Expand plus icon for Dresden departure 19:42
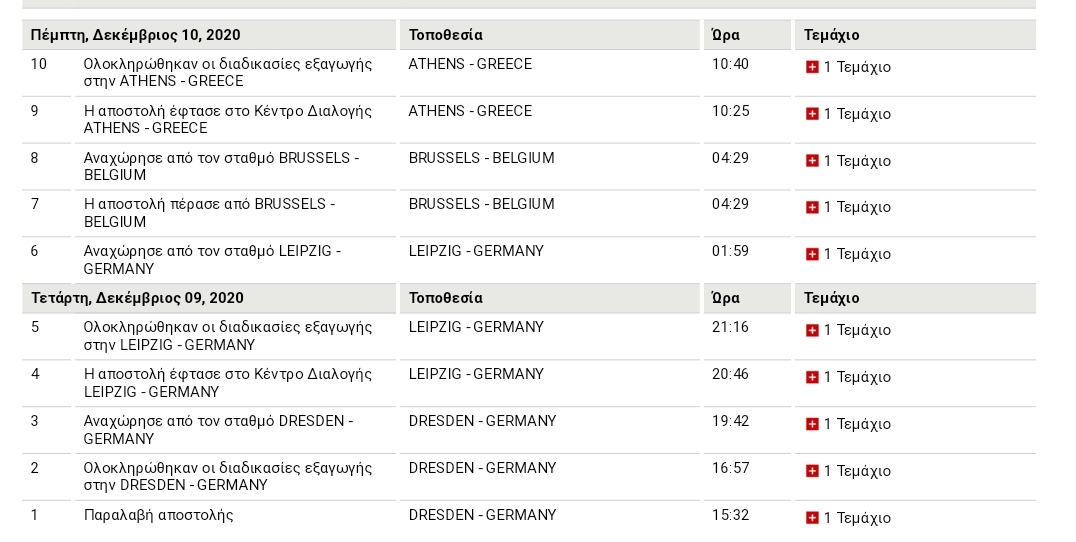The height and width of the screenshot is (542, 1076). coord(812,424)
